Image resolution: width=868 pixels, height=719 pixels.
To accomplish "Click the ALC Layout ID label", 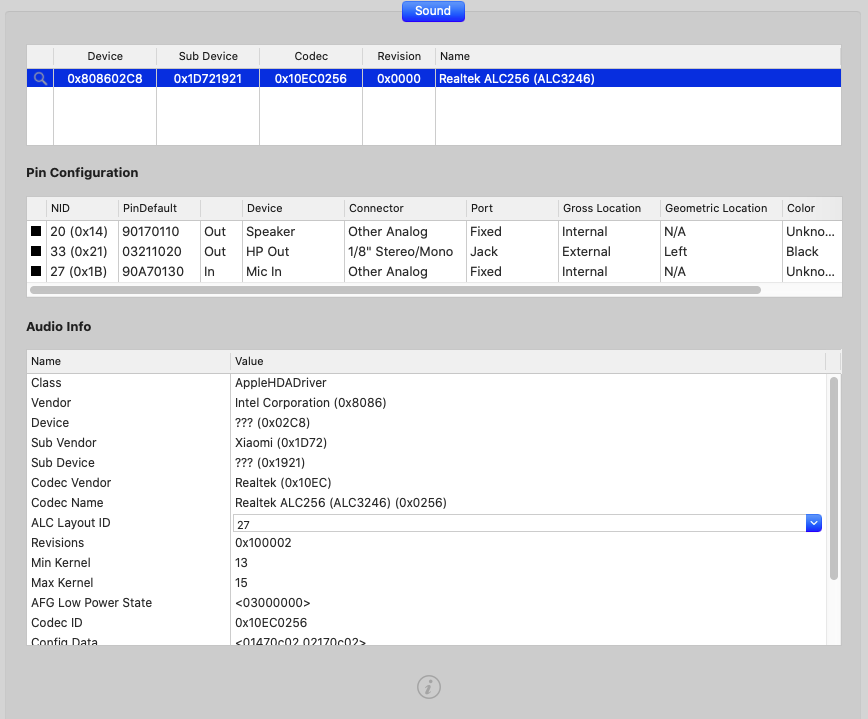I will 70,523.
